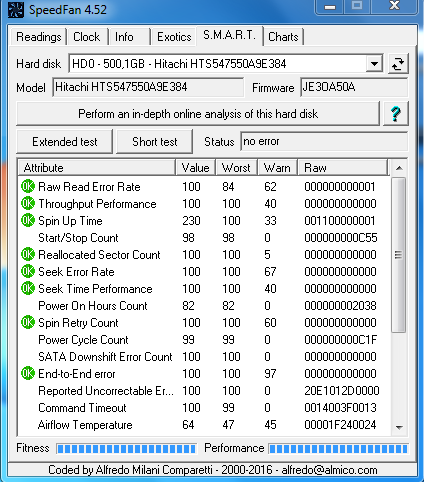424x482 pixels.
Task: Select the Spin Up Time row
Action: [x=204, y=221]
